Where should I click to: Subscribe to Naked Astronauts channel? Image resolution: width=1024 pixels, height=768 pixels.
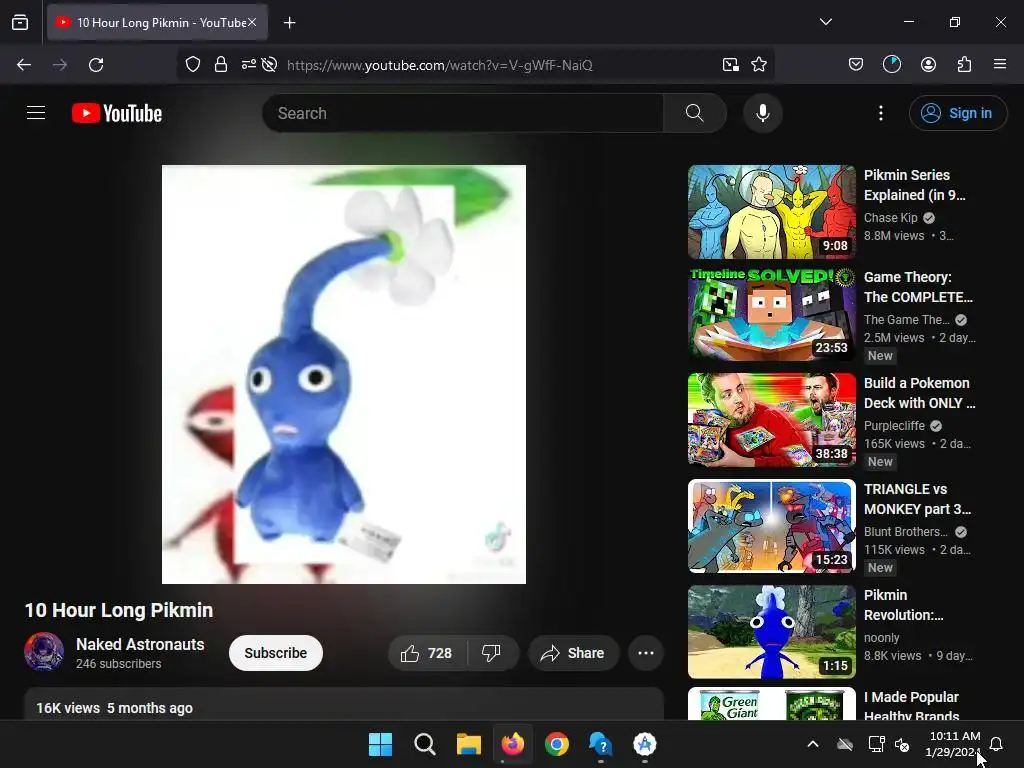[276, 653]
